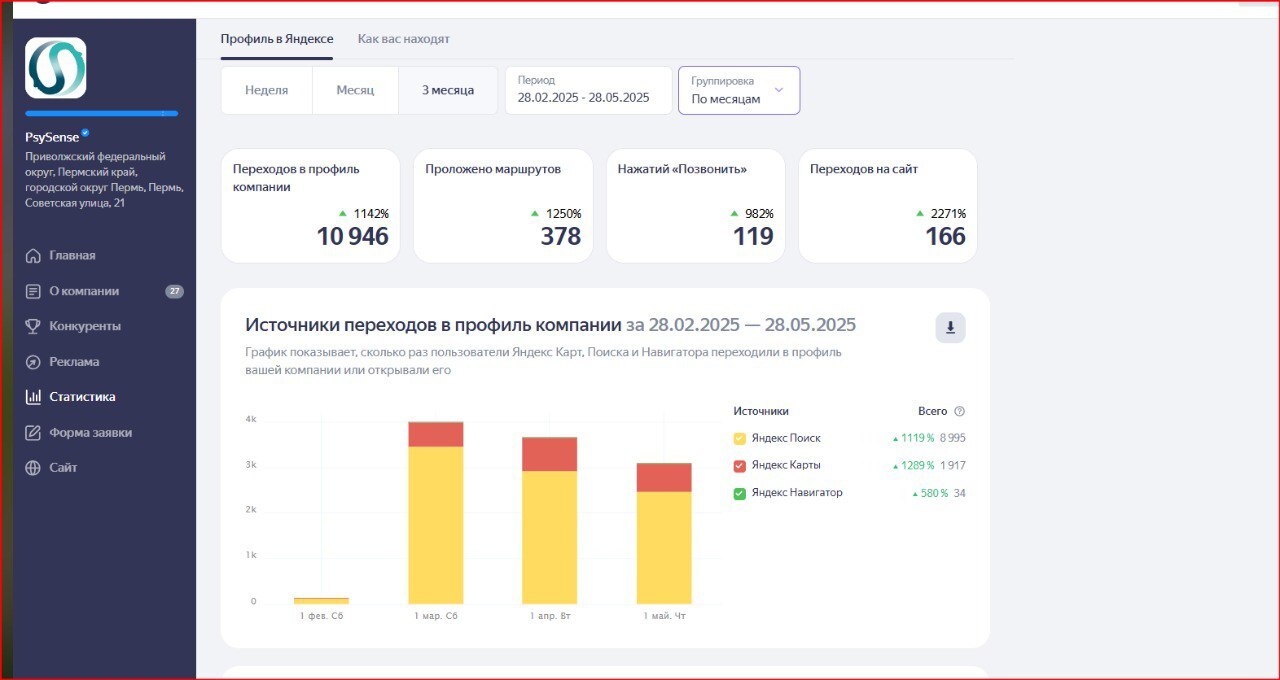
Task: Click the Яндекс Навигатор total 34
Action: (960, 493)
